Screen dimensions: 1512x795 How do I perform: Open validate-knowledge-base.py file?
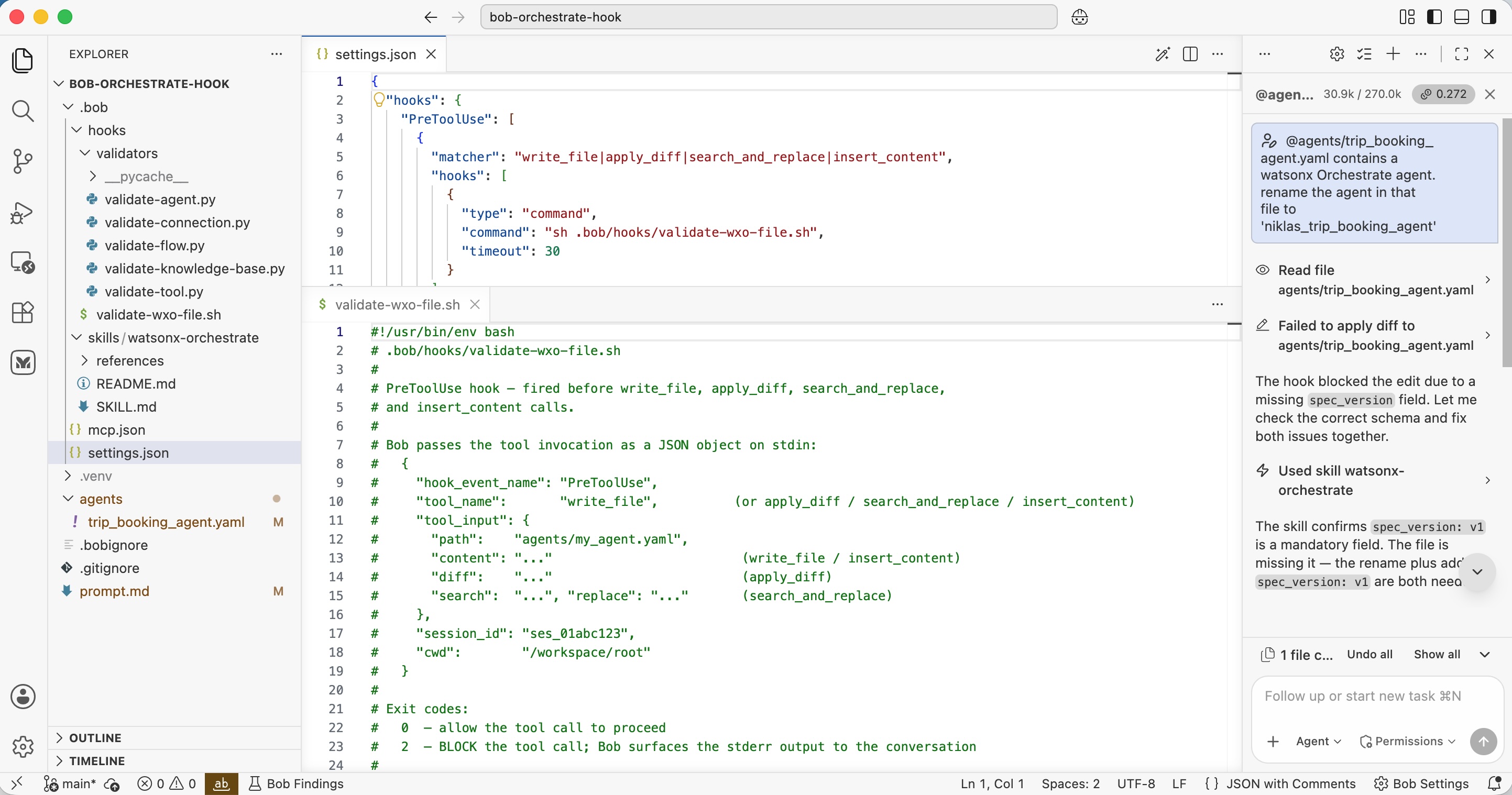point(174,268)
